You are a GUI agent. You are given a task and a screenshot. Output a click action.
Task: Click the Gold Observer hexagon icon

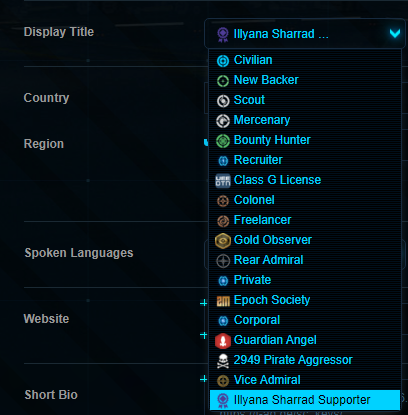pos(223,241)
